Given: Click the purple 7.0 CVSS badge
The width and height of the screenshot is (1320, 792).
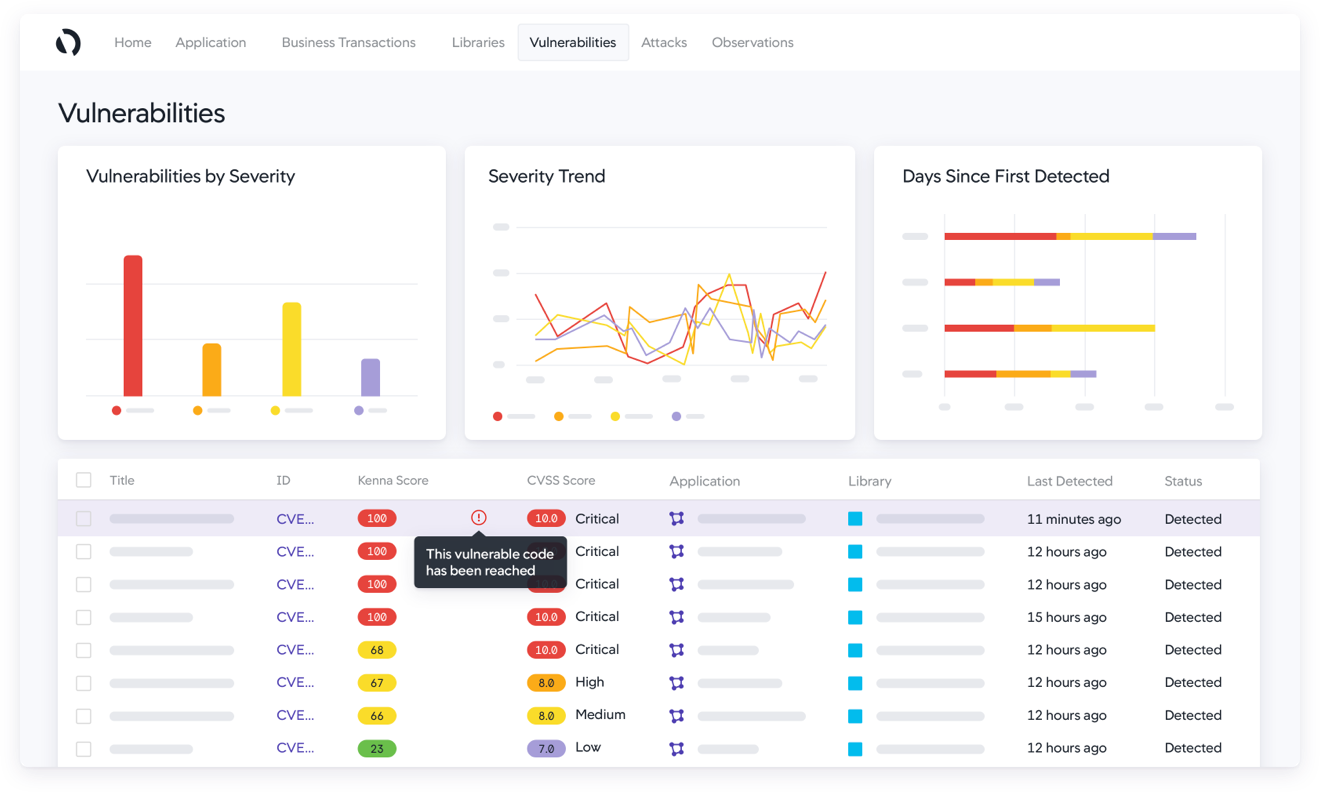Looking at the screenshot, I should pos(546,748).
